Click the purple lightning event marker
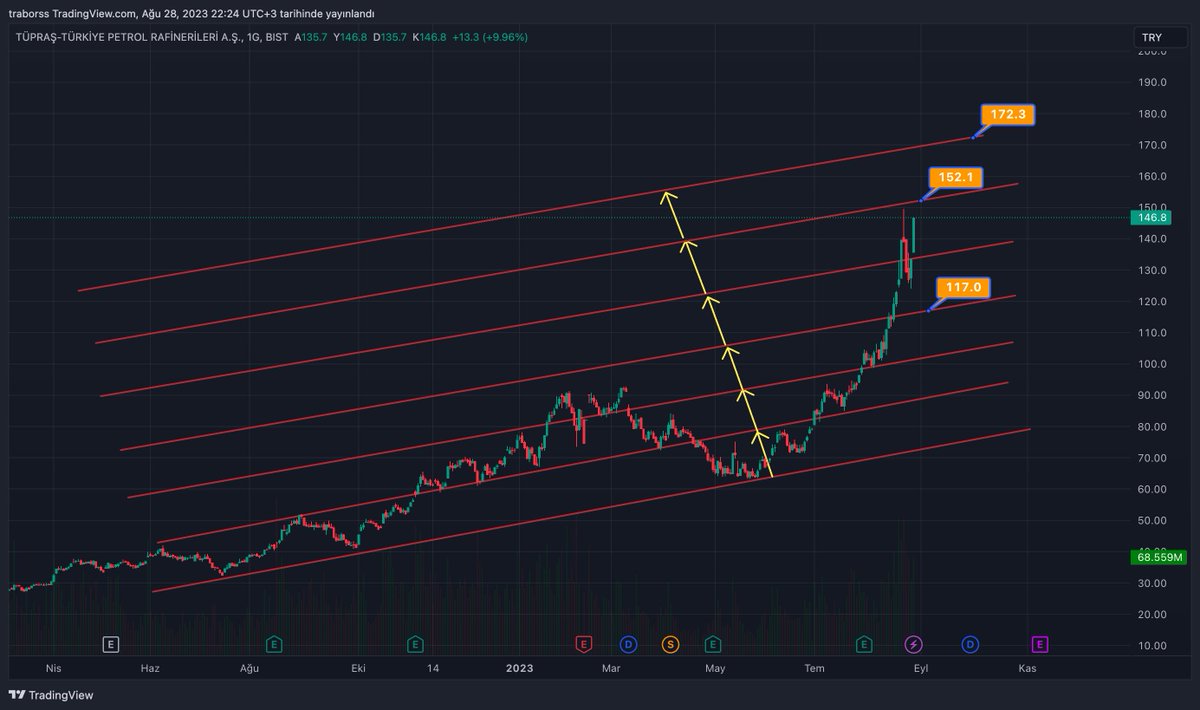Screen dimensions: 1200x710 pos(914,645)
